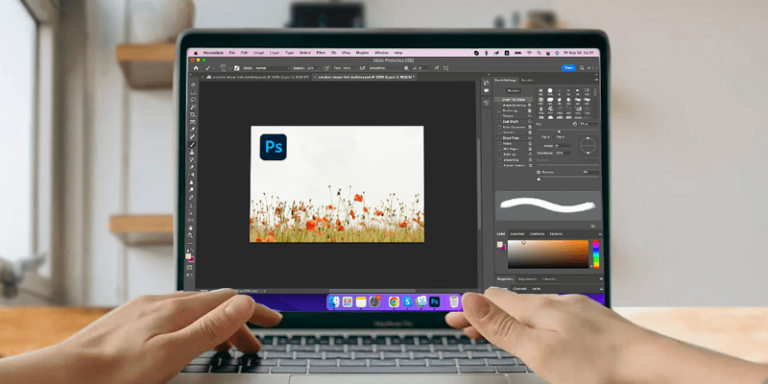Open smoothing options gear

pos(406,68)
